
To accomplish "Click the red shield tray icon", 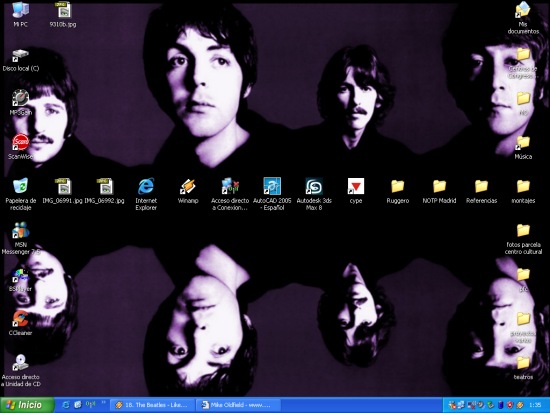I will point(510,405).
